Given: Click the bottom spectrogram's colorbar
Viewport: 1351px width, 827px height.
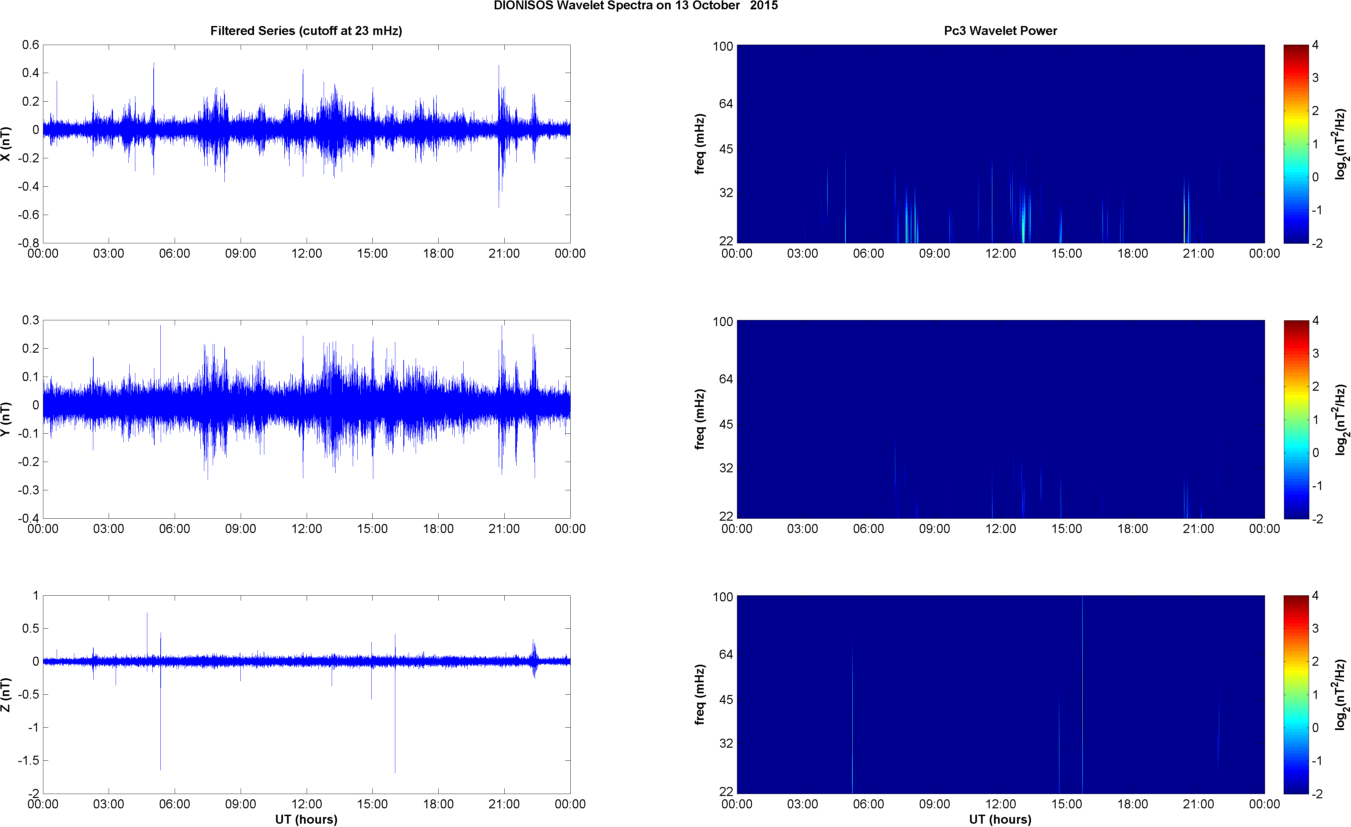Looking at the screenshot, I should click(x=1294, y=694).
